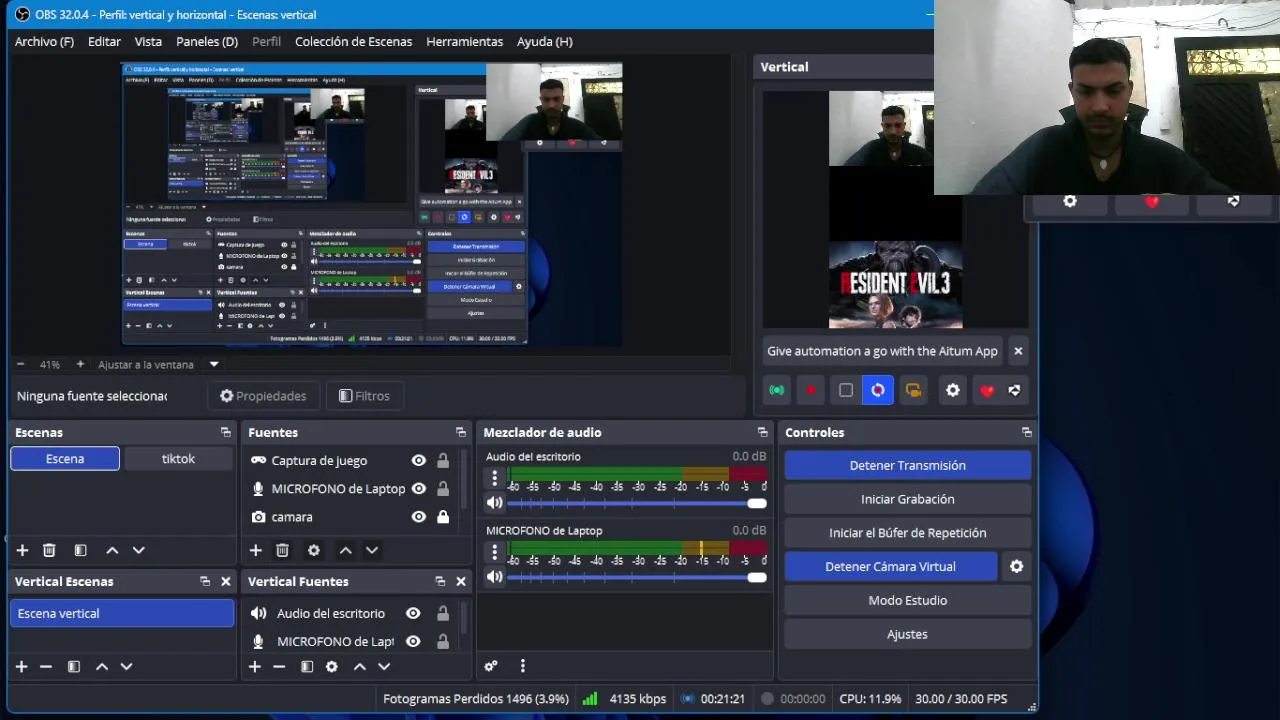This screenshot has height=720, width=1280.
Task: Enable Modo Estudio
Action: (x=907, y=600)
